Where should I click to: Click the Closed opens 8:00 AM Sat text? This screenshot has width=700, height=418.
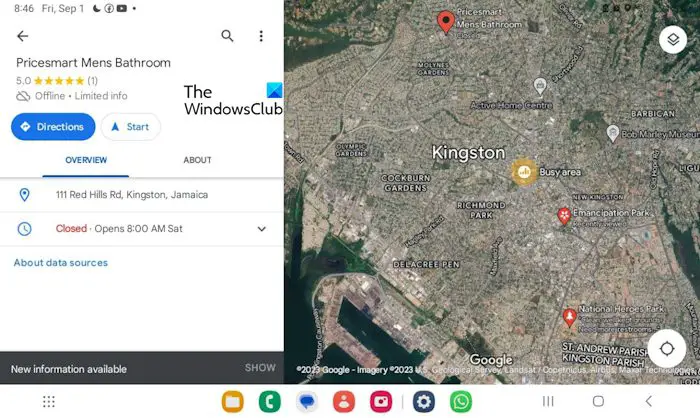point(119,229)
